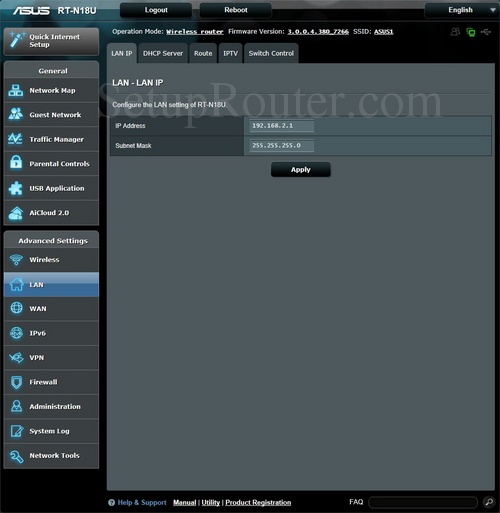500x513 pixels.
Task: Click the LAN - LAN IP heading
Action: [138, 83]
